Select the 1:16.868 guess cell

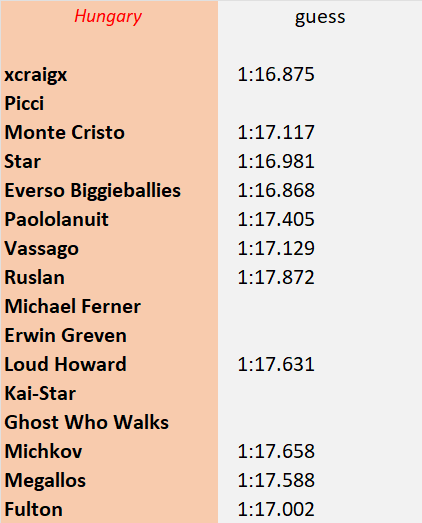320,190
